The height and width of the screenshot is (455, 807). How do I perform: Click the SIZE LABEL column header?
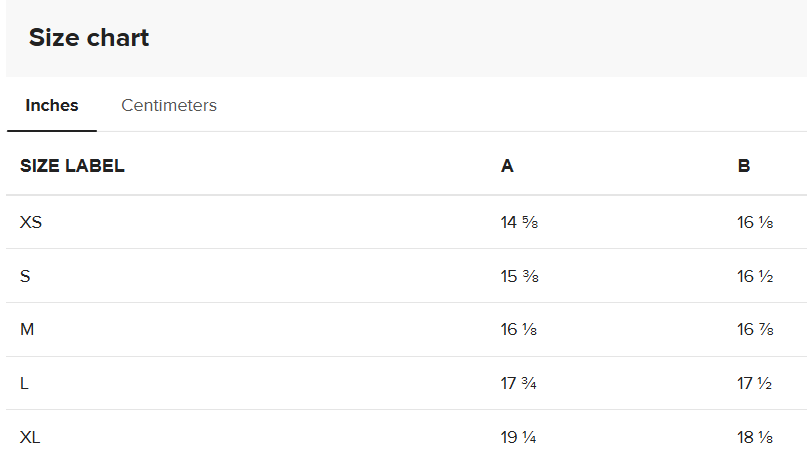[72, 166]
